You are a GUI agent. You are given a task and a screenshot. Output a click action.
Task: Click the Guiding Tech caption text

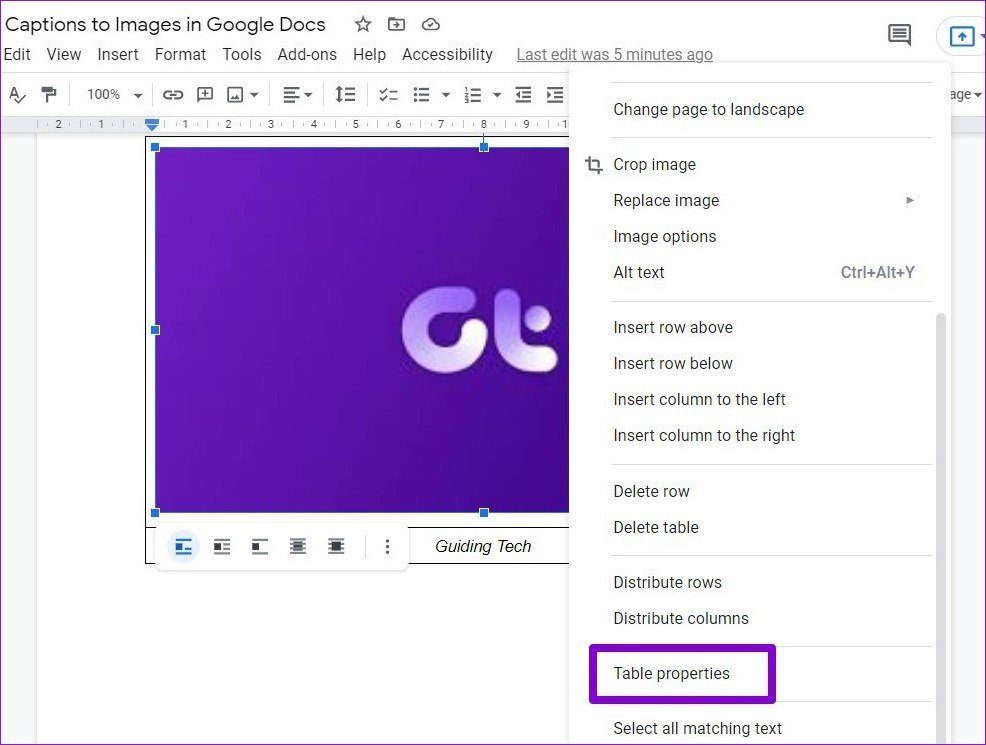[483, 546]
